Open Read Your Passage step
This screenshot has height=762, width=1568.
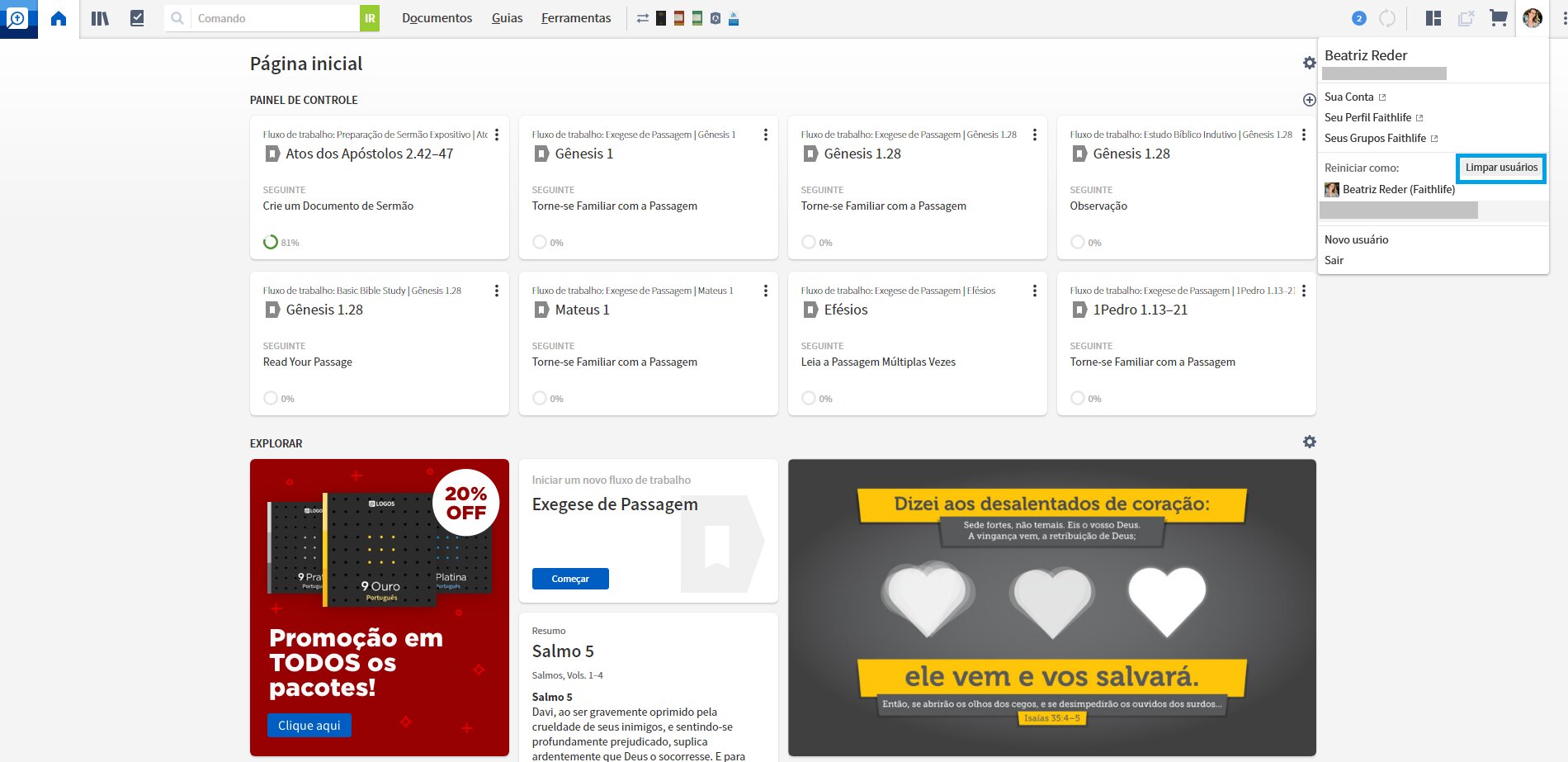coord(308,362)
